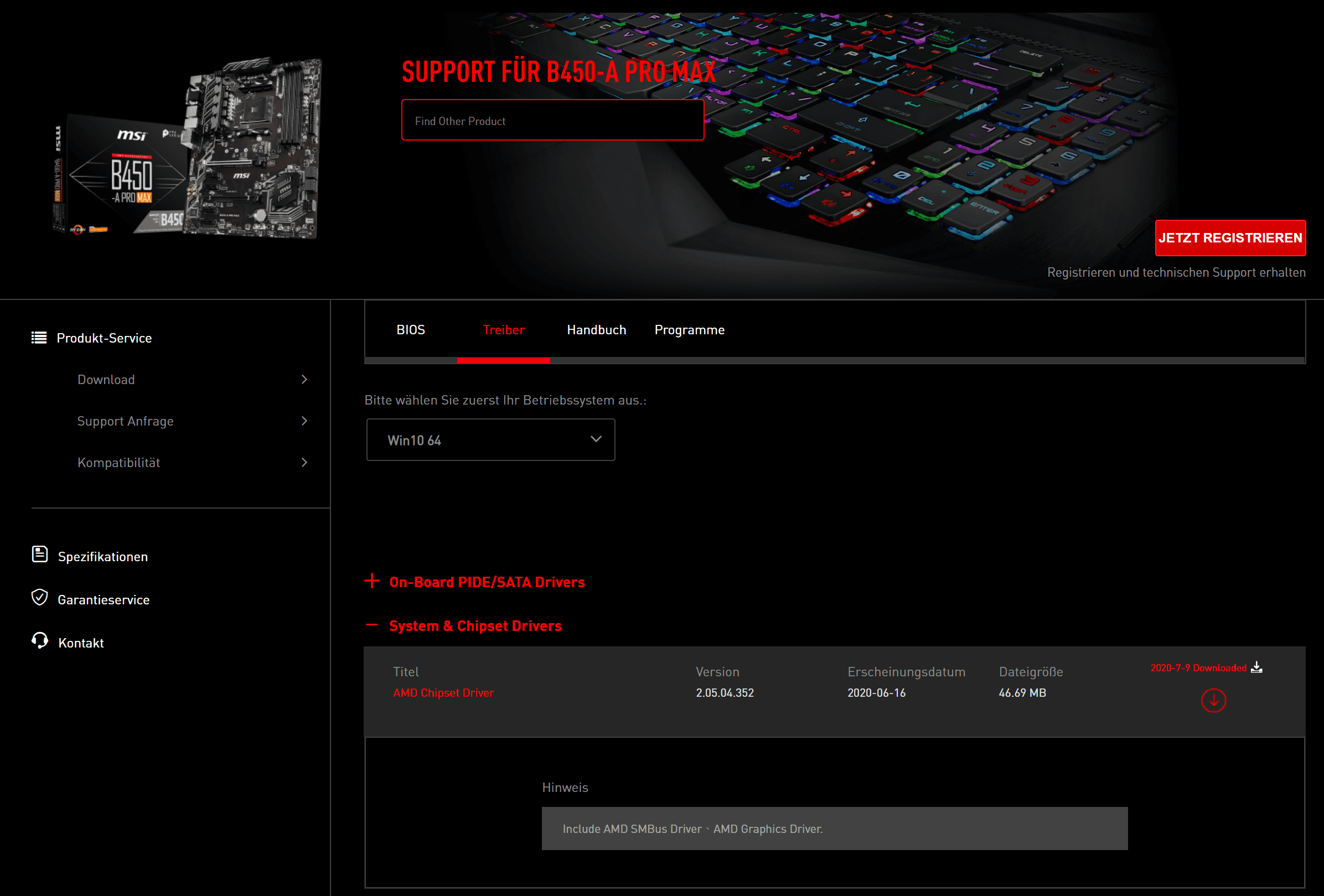Open Download in the sidebar
This screenshot has height=896, width=1324.
pos(106,379)
